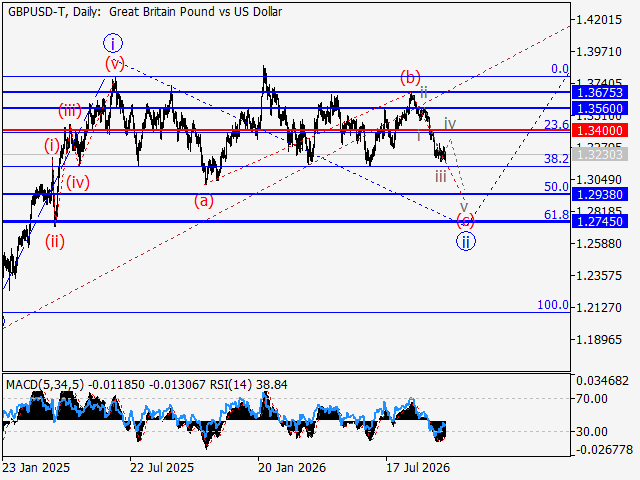Click the 70.00 RSI level value
The image size is (640, 480).
click(592, 398)
